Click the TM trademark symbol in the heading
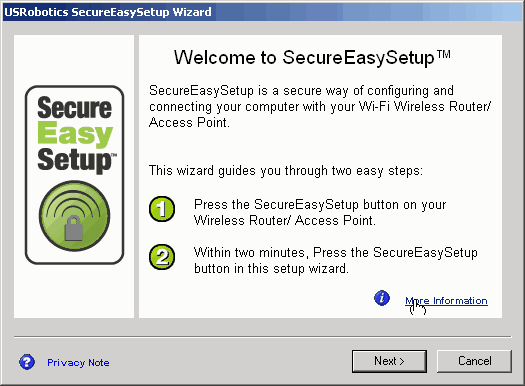This screenshot has height=386, width=525. pyautogui.click(x=444, y=54)
